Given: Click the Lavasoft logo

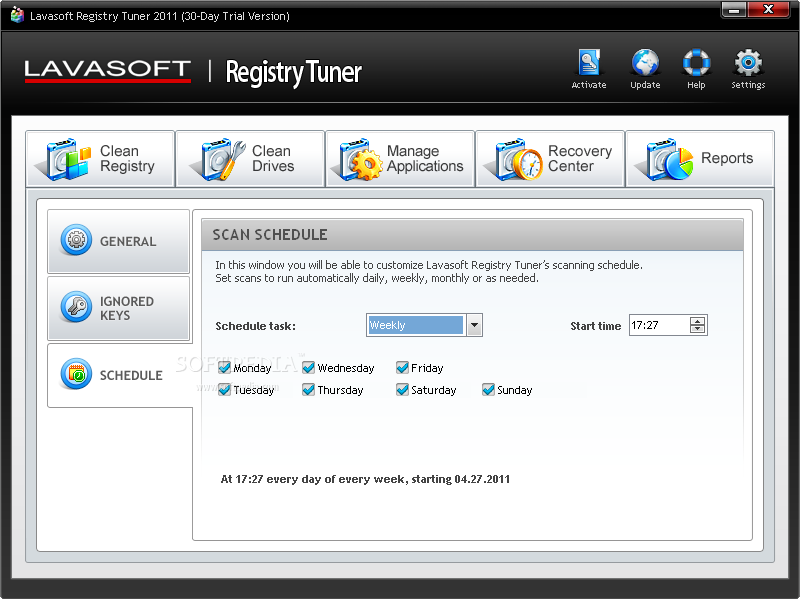Looking at the screenshot, I should (x=108, y=71).
